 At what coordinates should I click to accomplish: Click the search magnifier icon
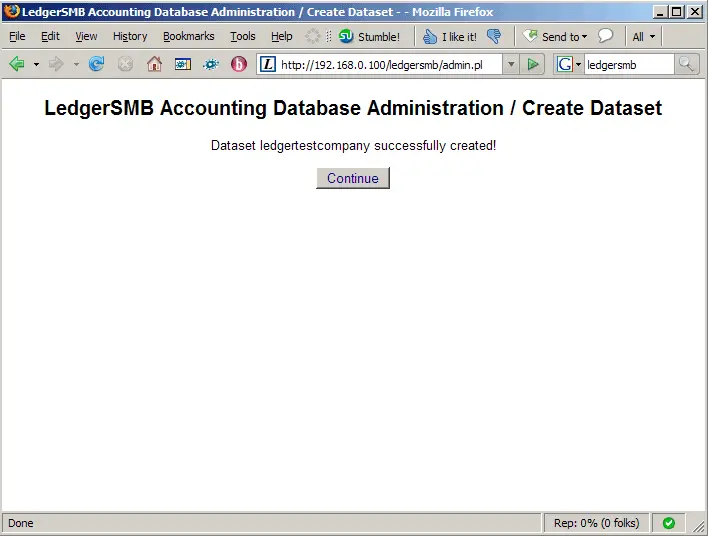[x=686, y=64]
